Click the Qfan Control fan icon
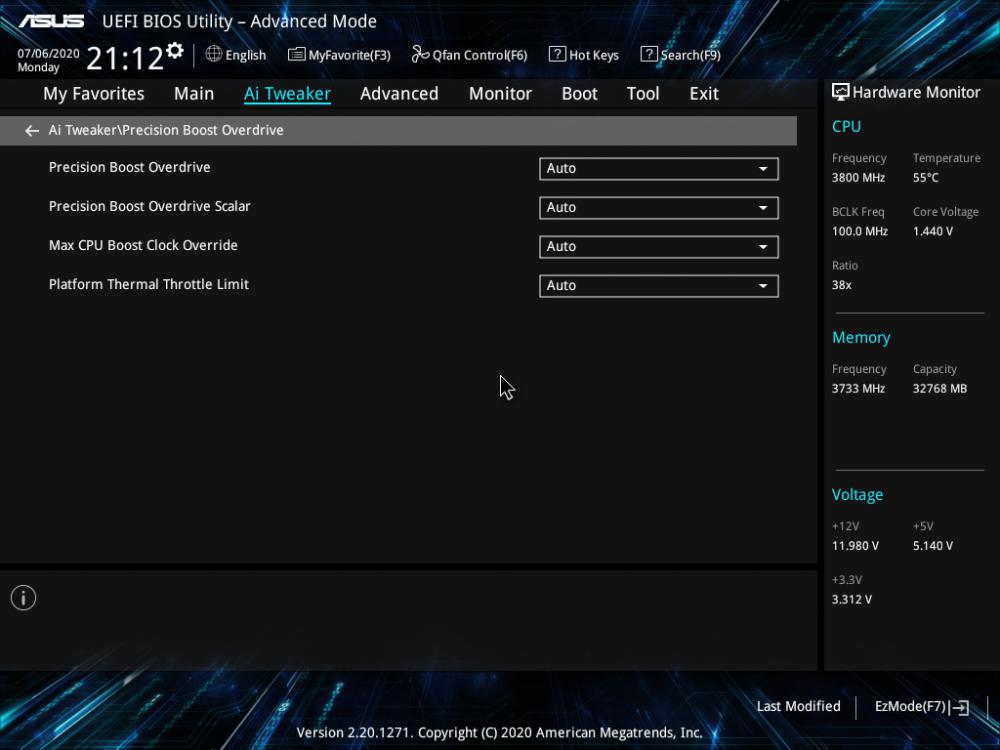This screenshot has width=1000, height=750. pos(420,54)
